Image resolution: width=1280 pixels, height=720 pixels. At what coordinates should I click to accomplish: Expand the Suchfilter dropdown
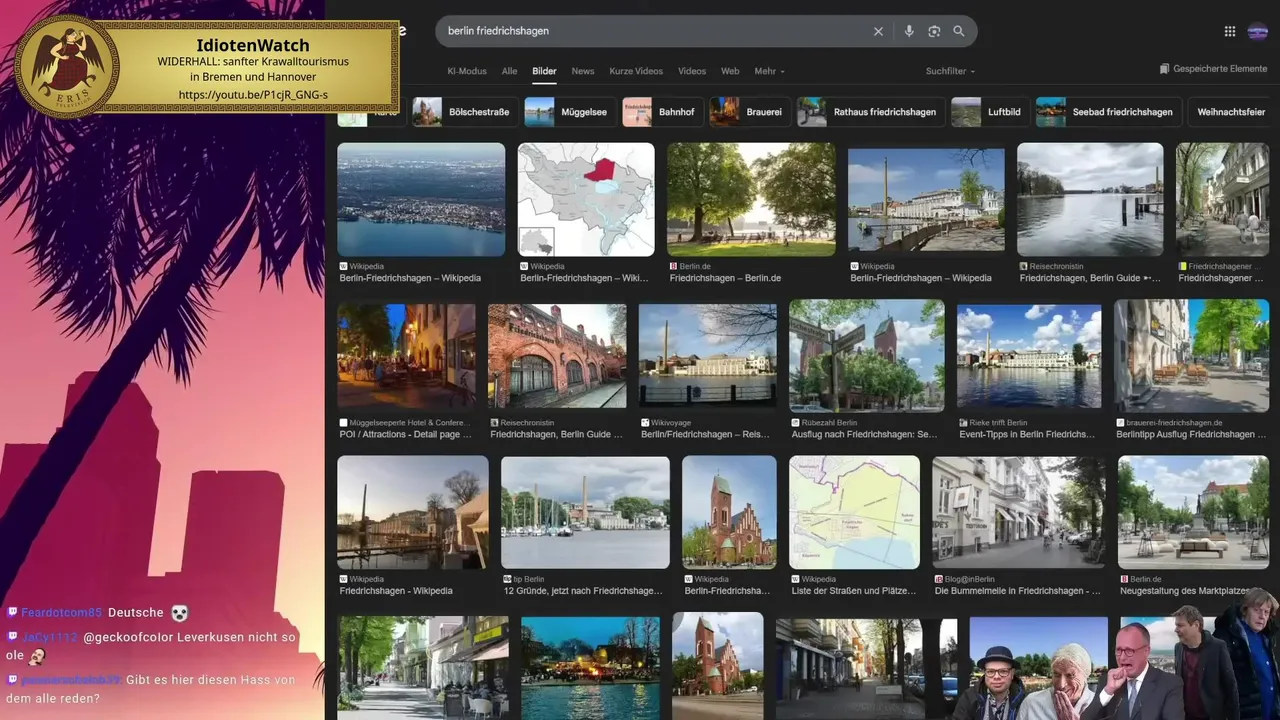tap(950, 71)
